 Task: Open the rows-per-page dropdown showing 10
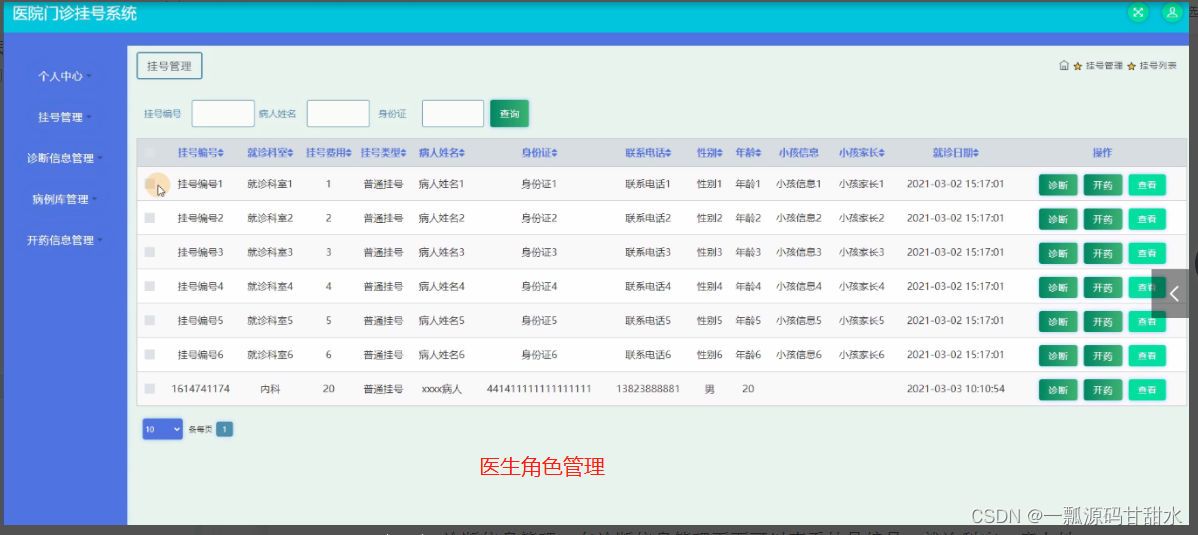point(163,430)
